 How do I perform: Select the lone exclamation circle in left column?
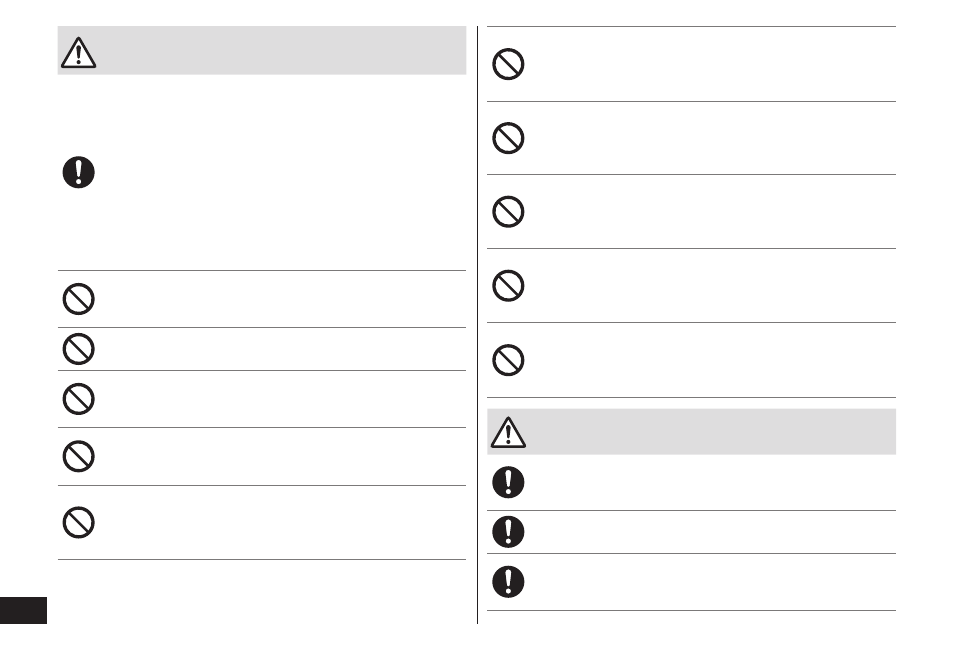pyautogui.click(x=78, y=172)
